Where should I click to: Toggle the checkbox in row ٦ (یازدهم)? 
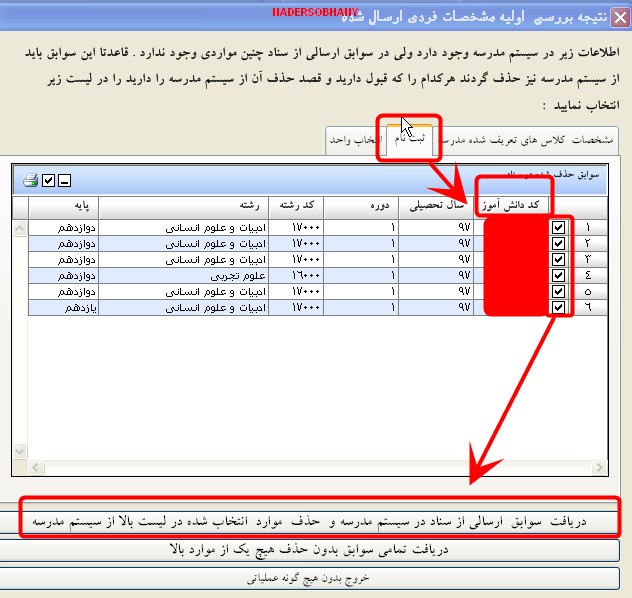(558, 307)
